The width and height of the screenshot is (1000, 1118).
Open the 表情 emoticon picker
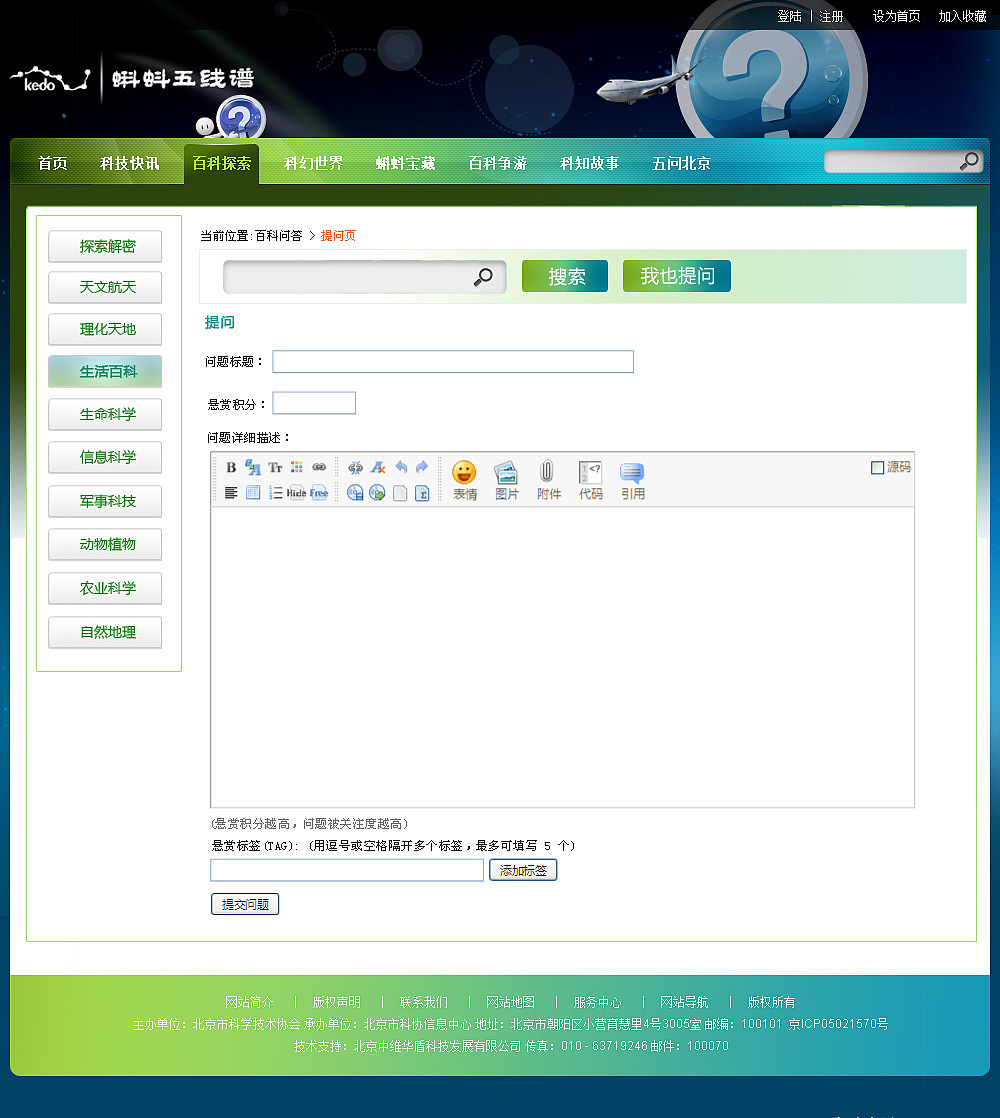click(x=464, y=480)
